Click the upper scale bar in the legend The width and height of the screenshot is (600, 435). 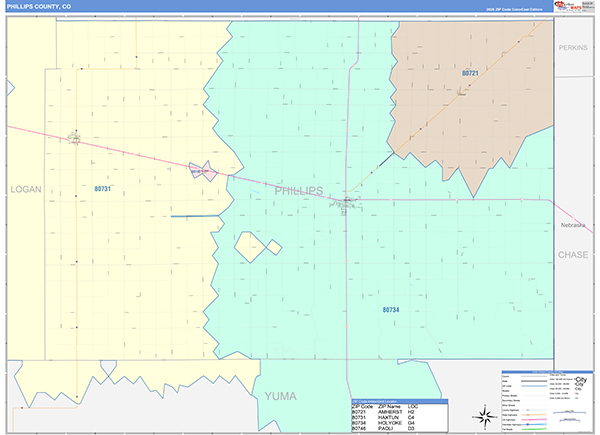[x=570, y=412]
